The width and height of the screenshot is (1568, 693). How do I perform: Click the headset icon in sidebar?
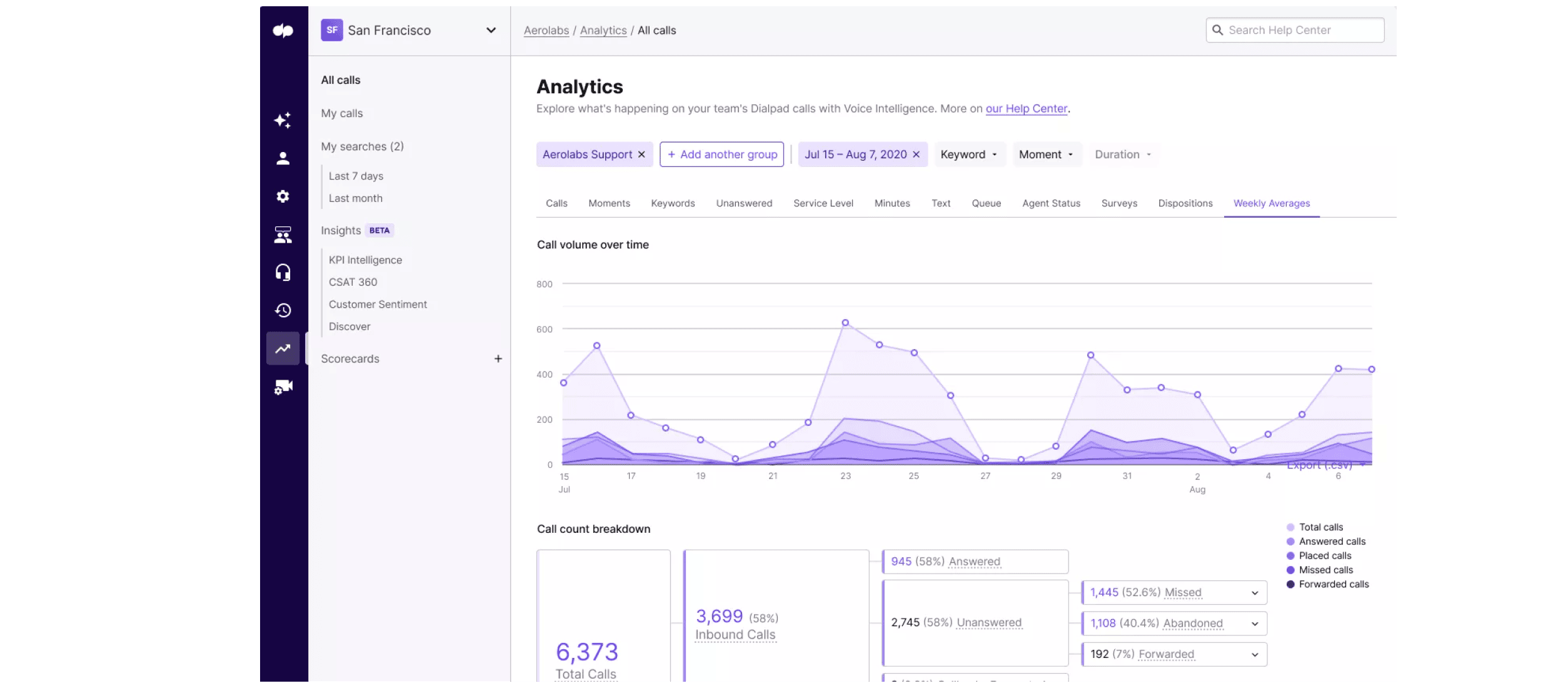283,272
